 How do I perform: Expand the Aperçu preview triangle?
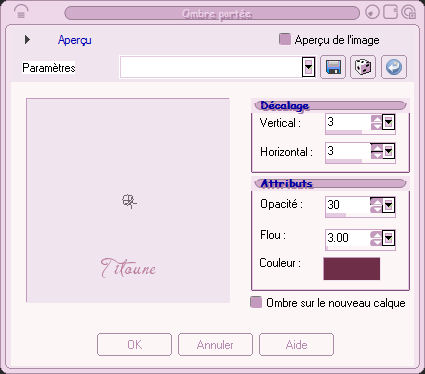point(27,40)
